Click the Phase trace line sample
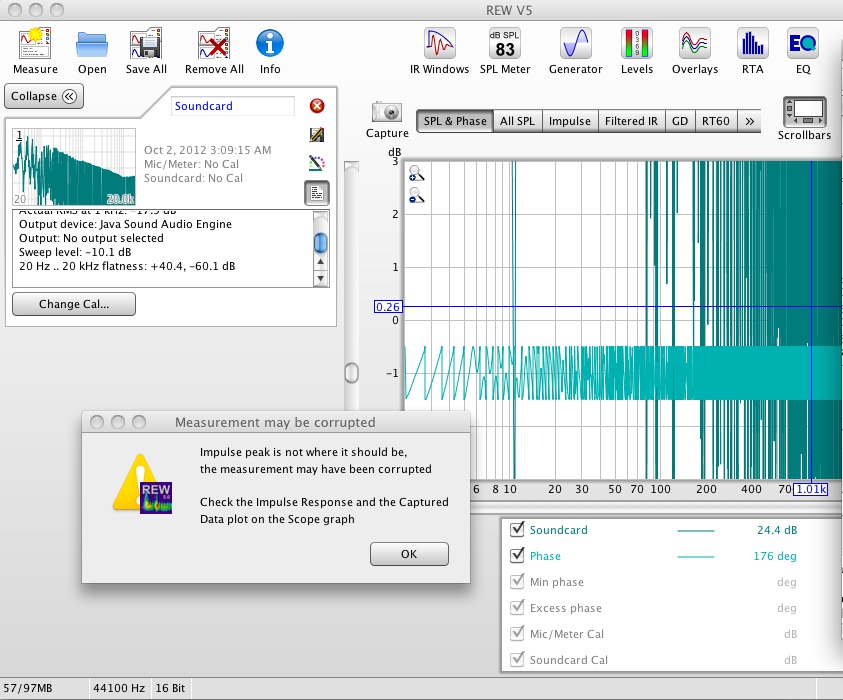 696,556
